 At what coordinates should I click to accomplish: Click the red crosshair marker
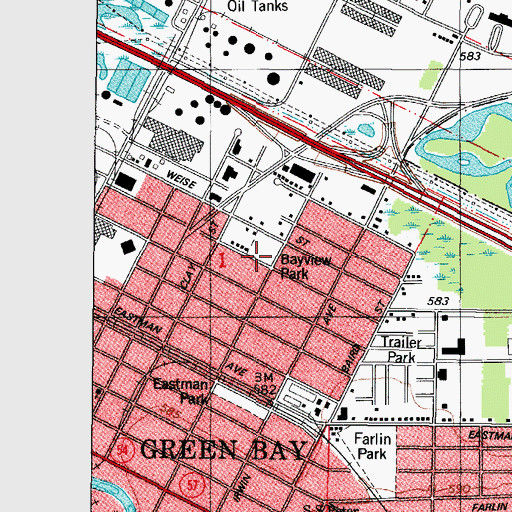coord(256,256)
